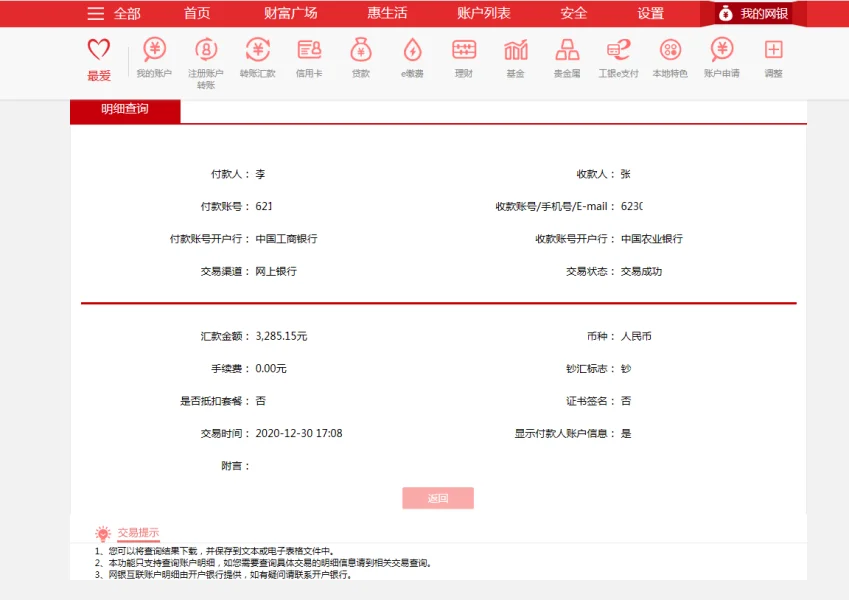Click the 我的账户 account icon
The width and height of the screenshot is (849, 600).
click(154, 50)
